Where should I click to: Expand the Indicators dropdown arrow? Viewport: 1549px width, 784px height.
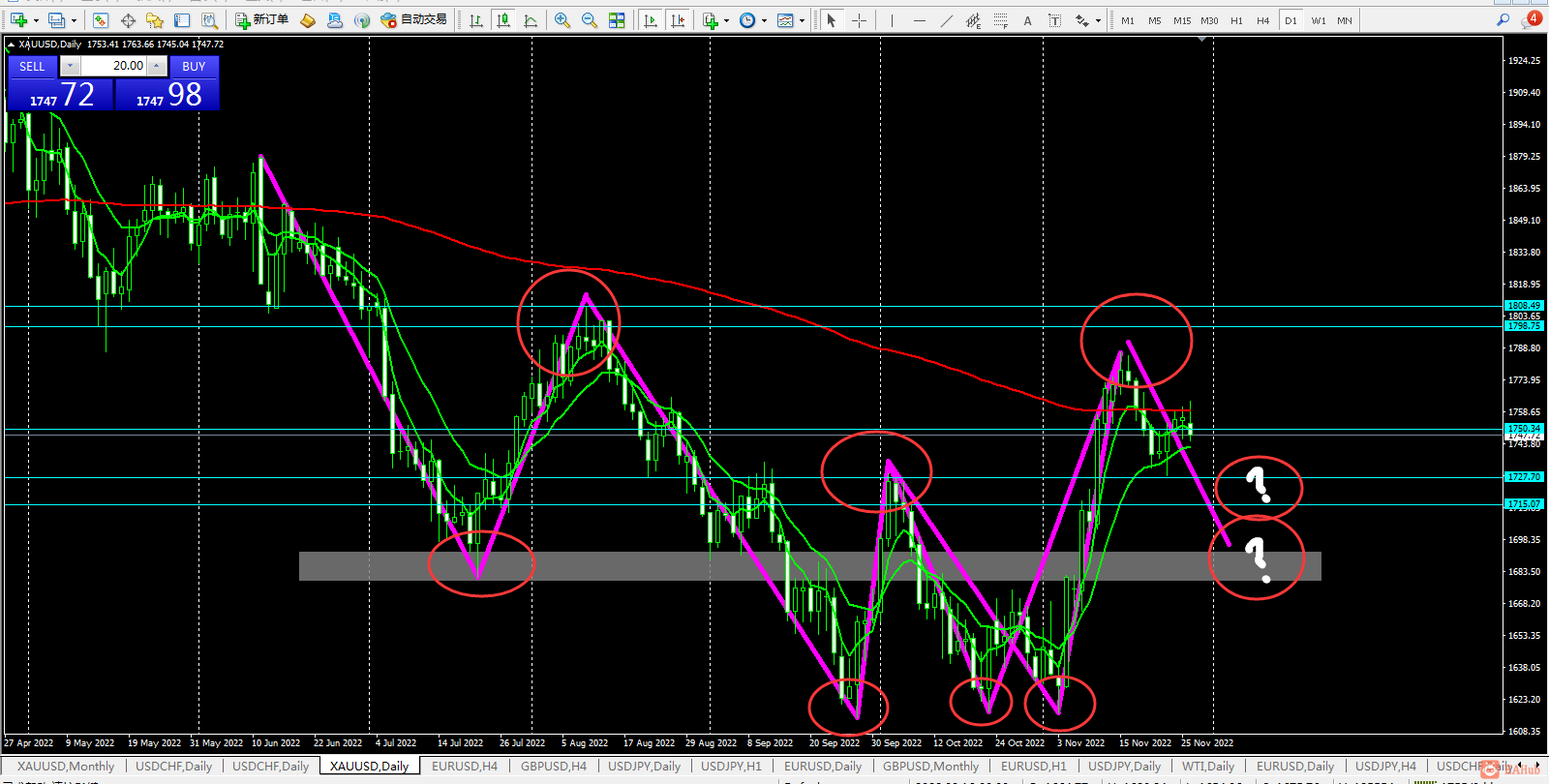[x=726, y=20]
